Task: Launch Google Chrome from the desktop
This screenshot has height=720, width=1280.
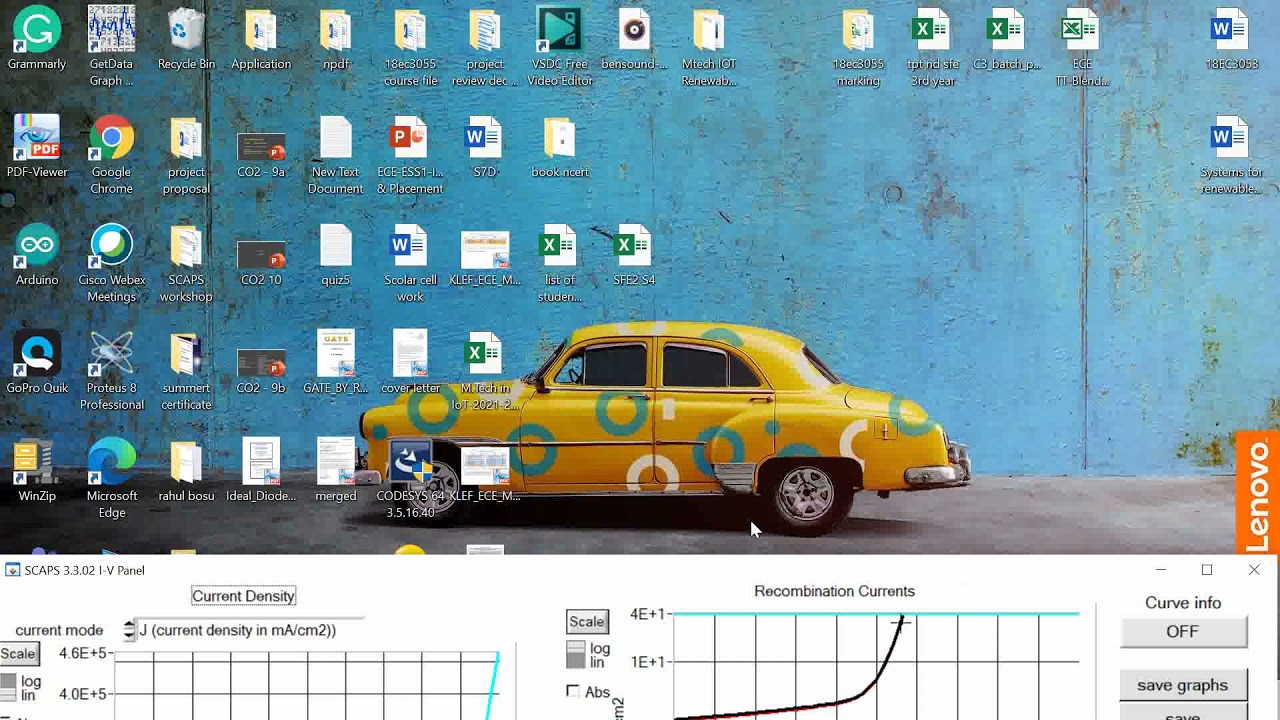Action: (x=111, y=155)
